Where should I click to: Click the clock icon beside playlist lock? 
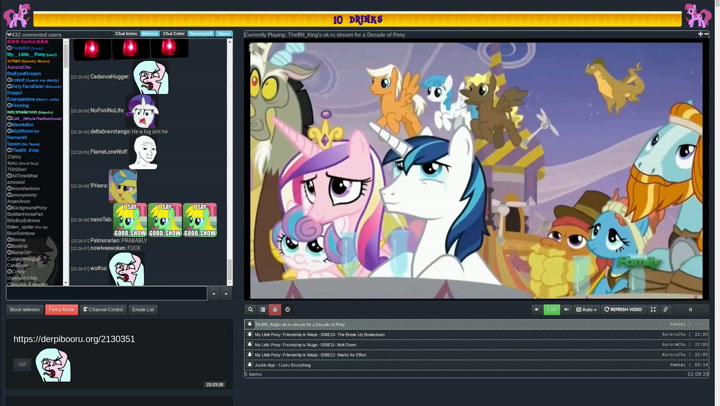point(288,310)
